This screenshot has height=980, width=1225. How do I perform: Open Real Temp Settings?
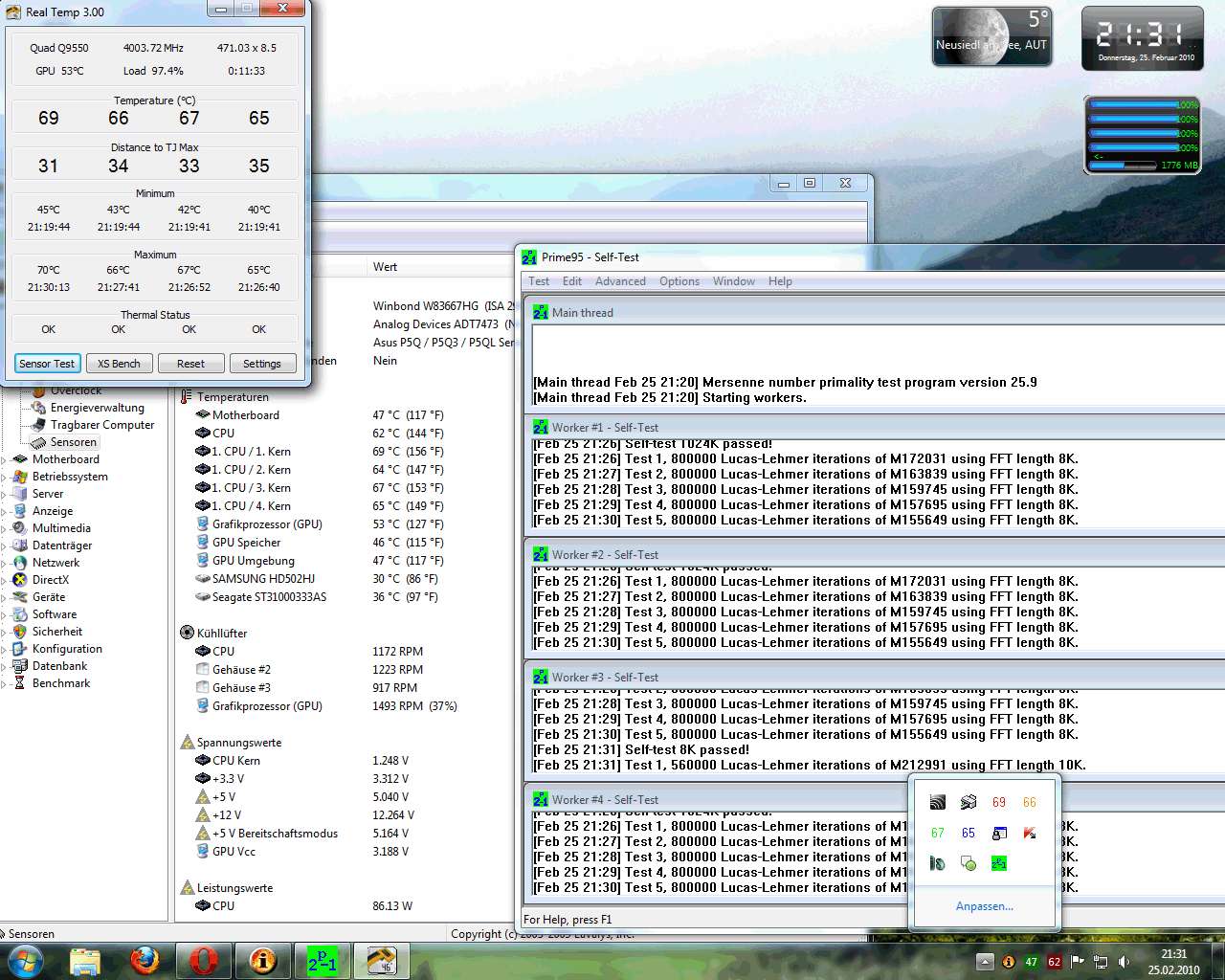262,364
